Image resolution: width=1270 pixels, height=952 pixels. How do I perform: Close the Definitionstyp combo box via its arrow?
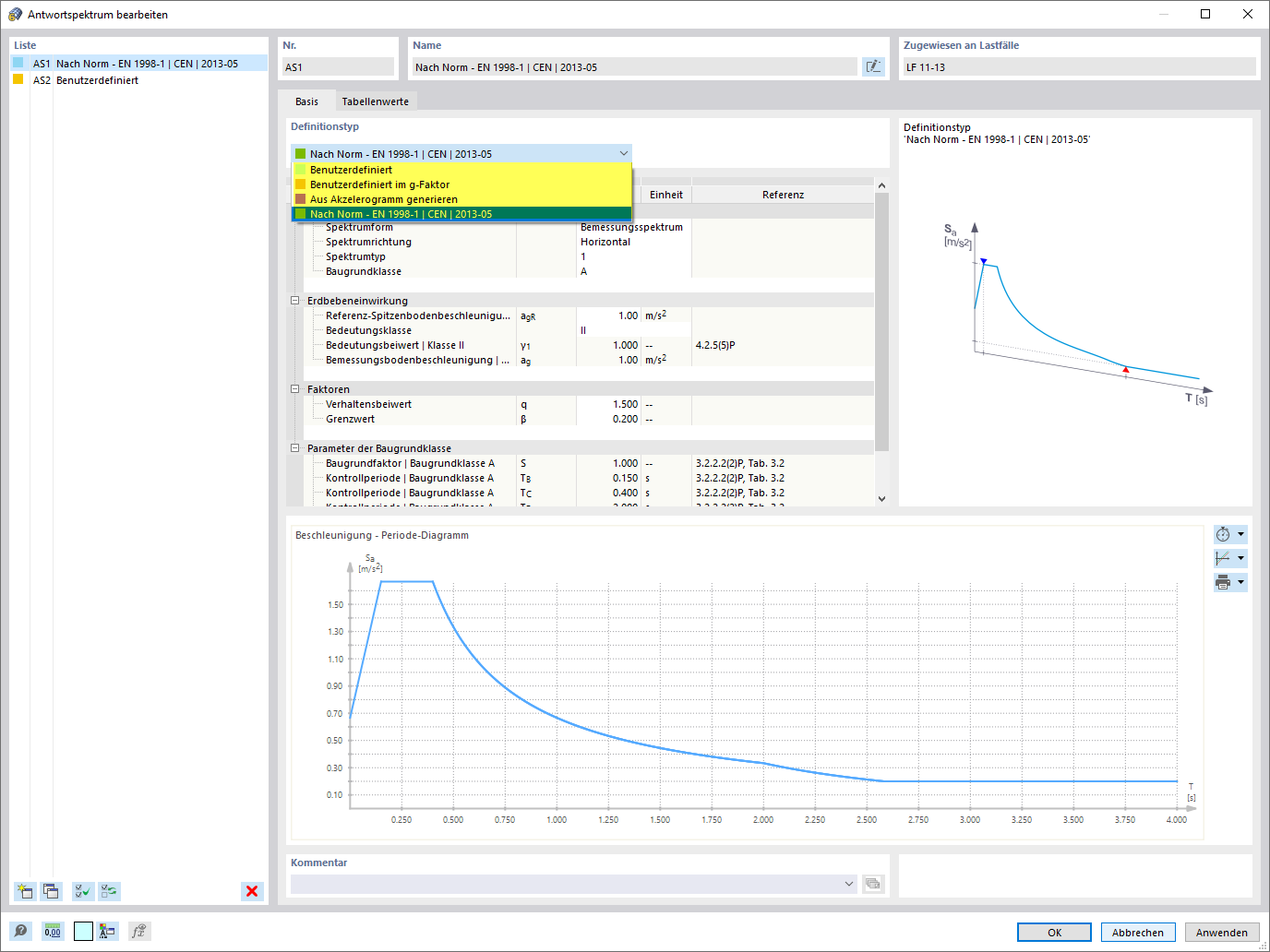click(x=624, y=154)
